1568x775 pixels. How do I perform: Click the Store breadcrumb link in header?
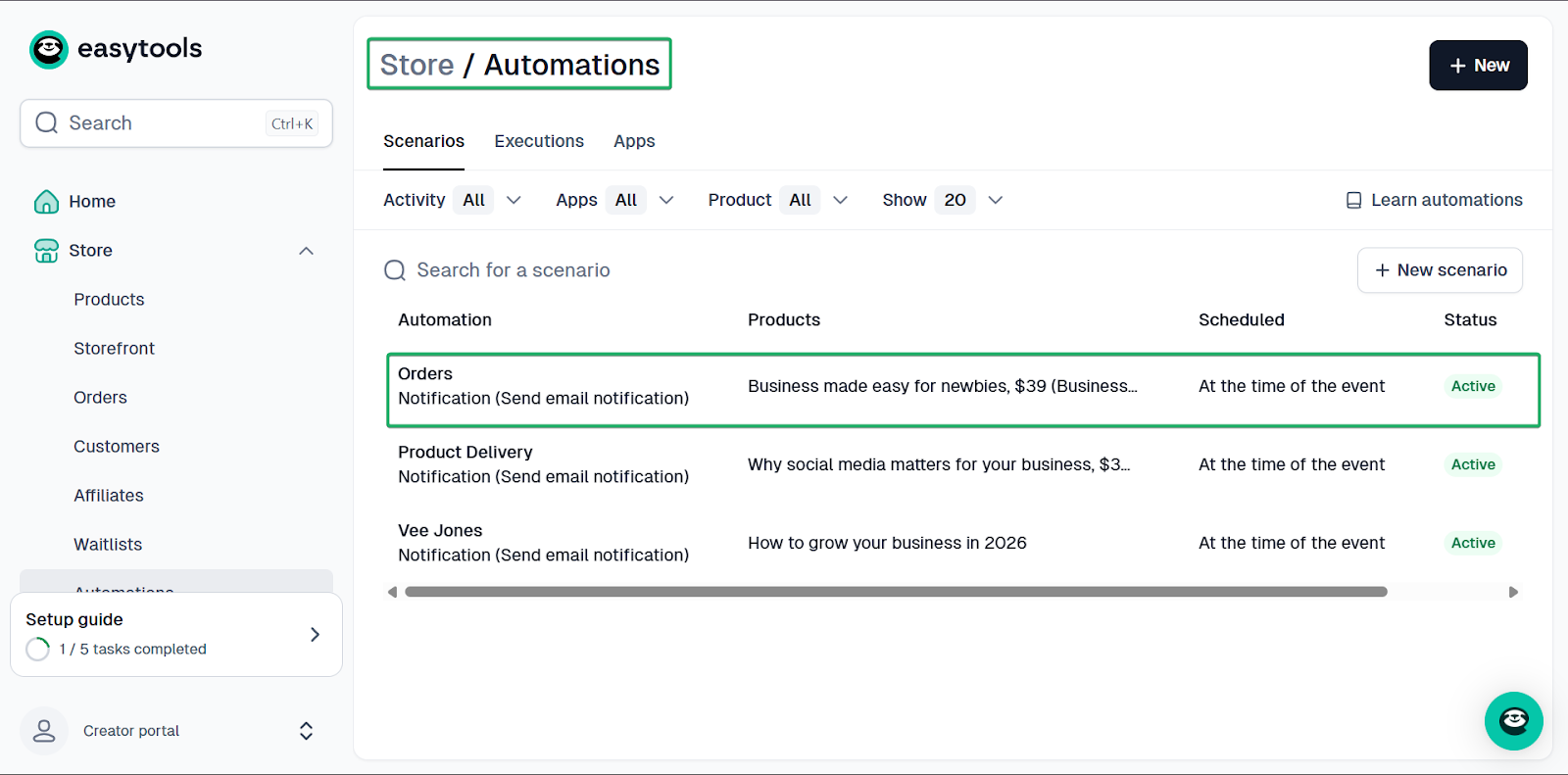[416, 65]
